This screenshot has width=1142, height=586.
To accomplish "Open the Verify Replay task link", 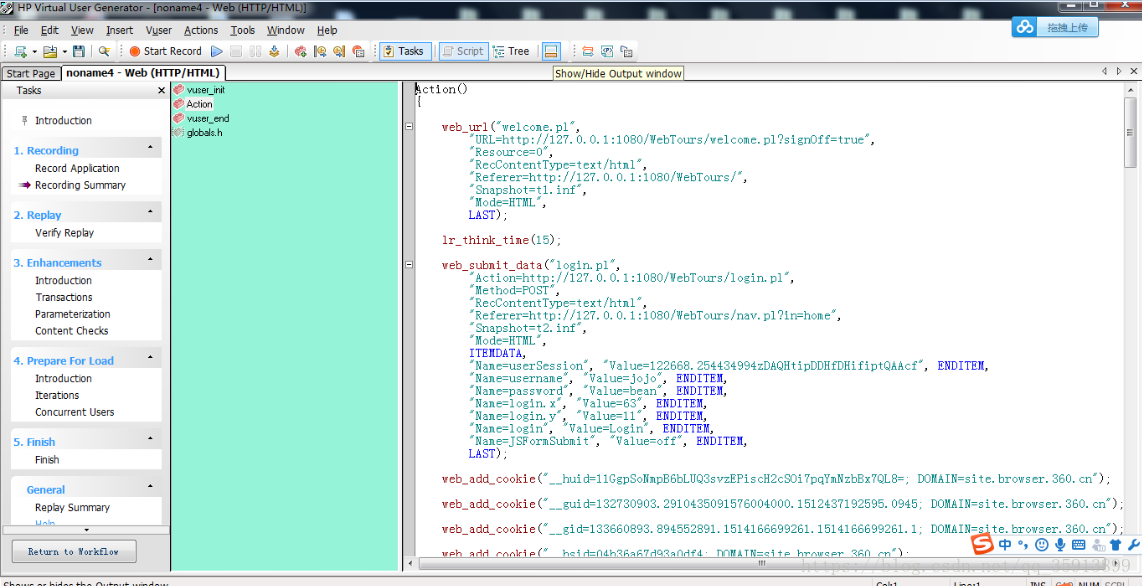I will [64, 233].
